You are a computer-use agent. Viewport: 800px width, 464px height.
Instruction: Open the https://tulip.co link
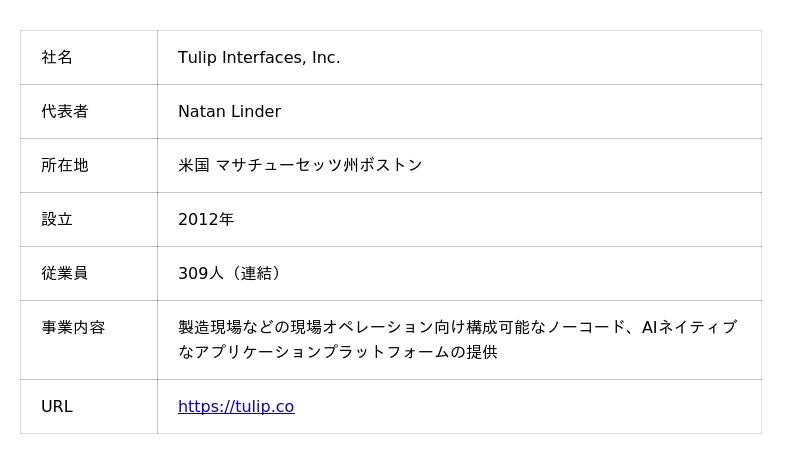coord(236,407)
